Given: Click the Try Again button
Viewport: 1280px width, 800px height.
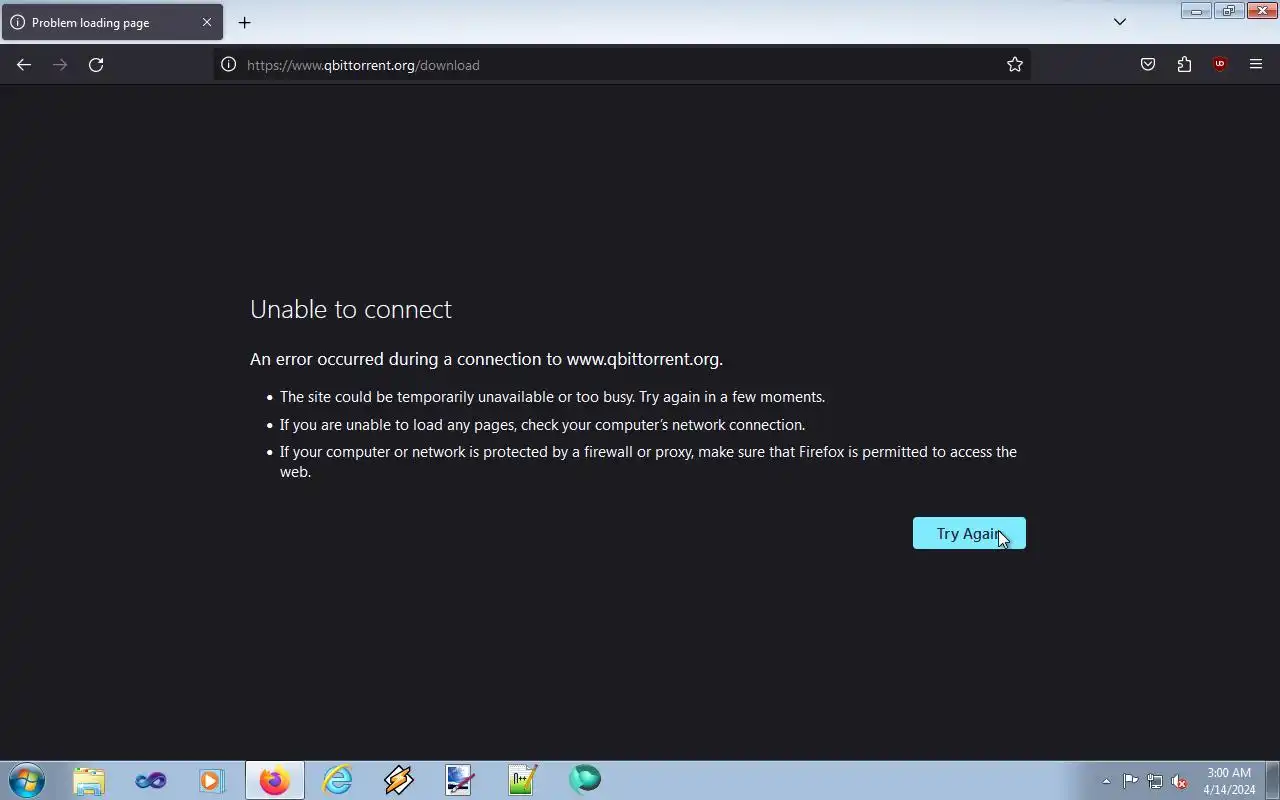Looking at the screenshot, I should pyautogui.click(x=969, y=533).
